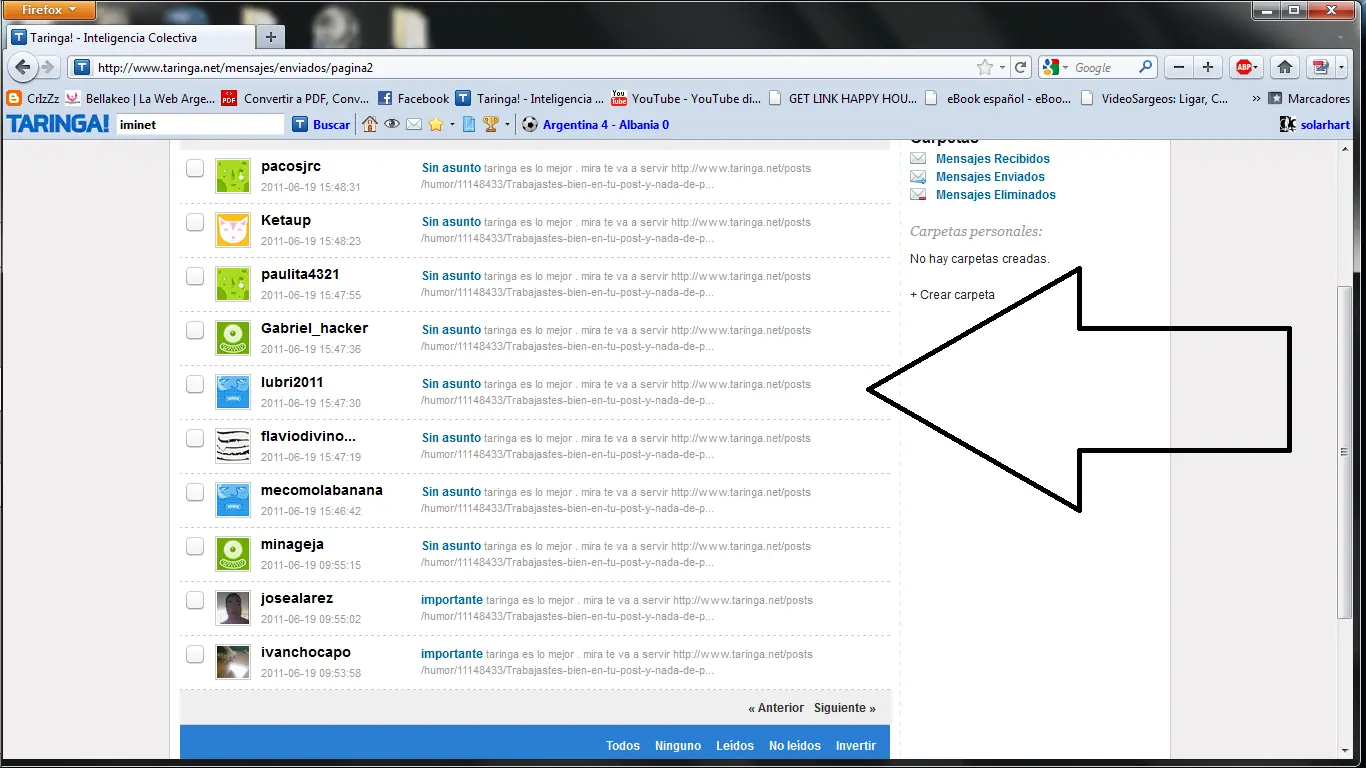
Task: Go to the browser home page icon
Action: pyautogui.click(x=1285, y=67)
